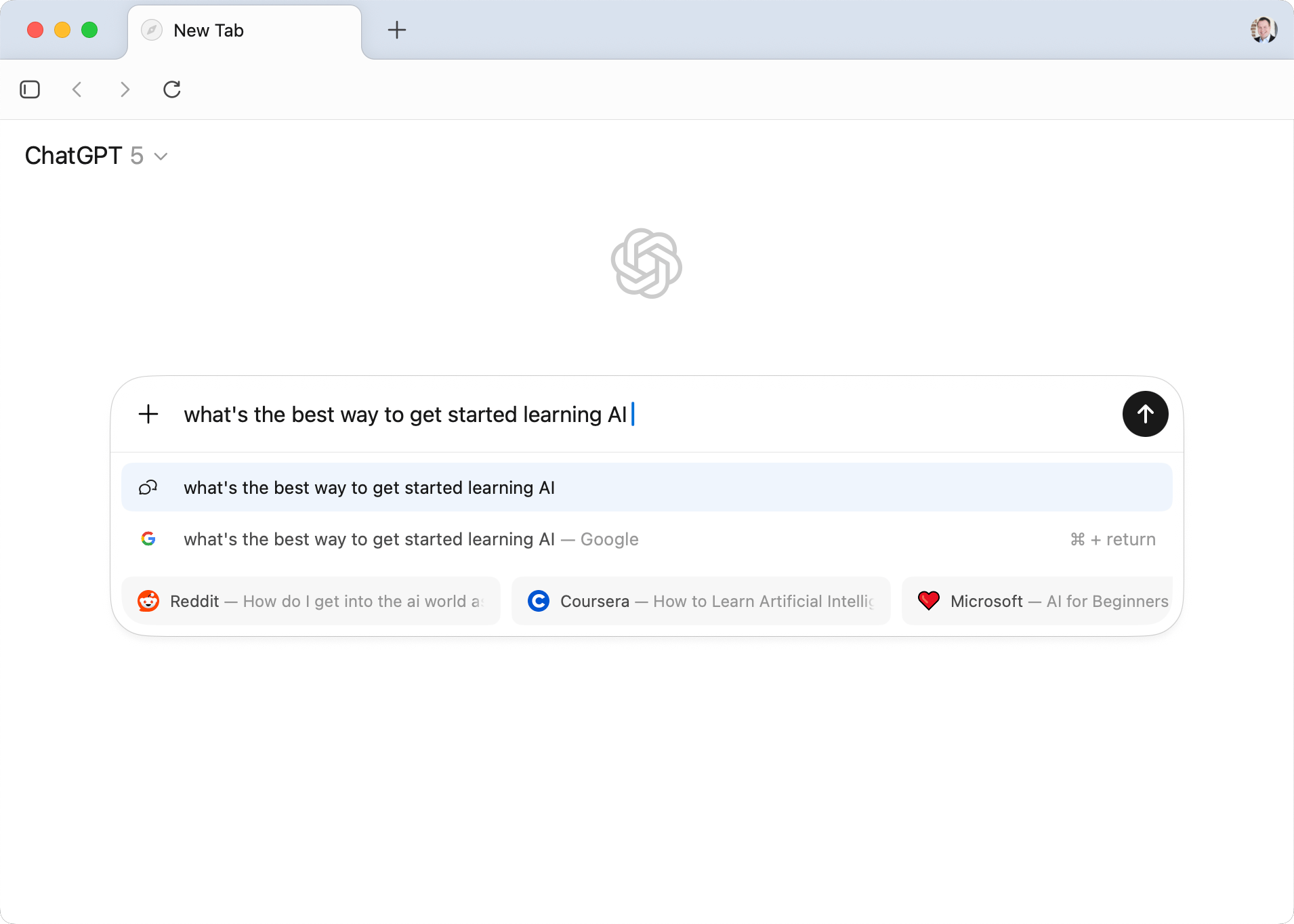This screenshot has height=924, width=1294.
Task: Click the Google icon in suggestion row
Action: (x=148, y=539)
